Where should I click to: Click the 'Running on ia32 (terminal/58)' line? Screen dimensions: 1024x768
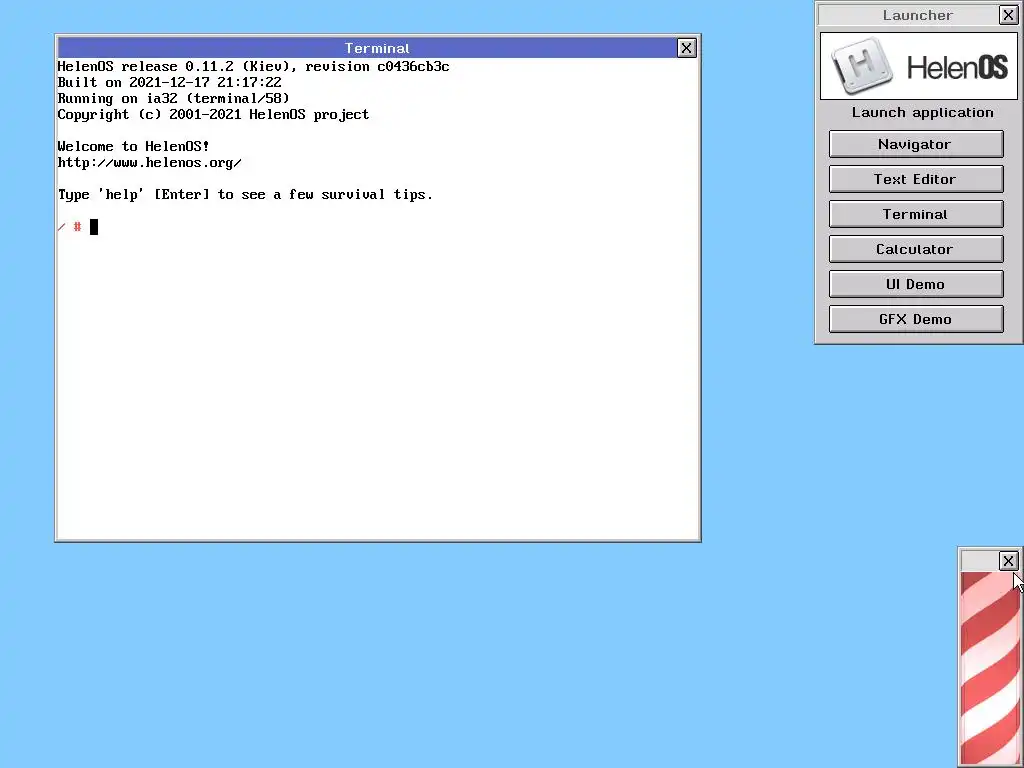click(x=173, y=99)
